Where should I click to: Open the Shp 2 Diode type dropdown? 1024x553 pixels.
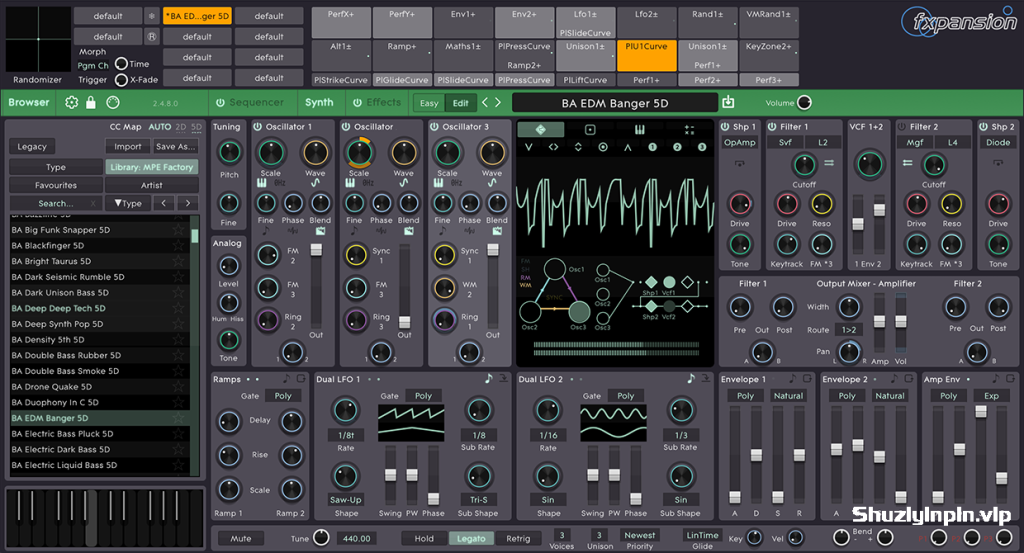click(x=998, y=142)
